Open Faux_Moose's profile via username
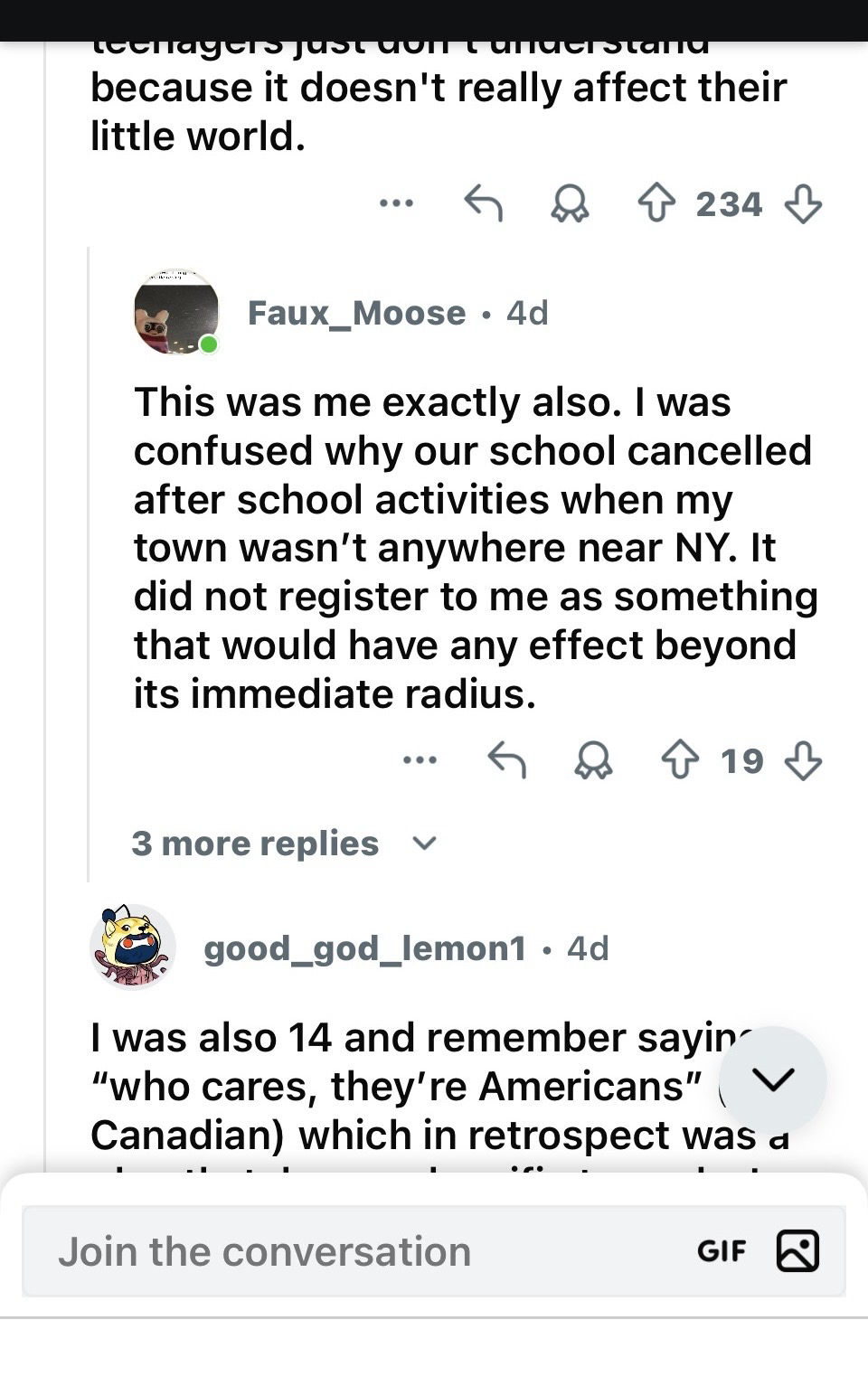Image resolution: width=868 pixels, height=1395 pixels. [356, 313]
